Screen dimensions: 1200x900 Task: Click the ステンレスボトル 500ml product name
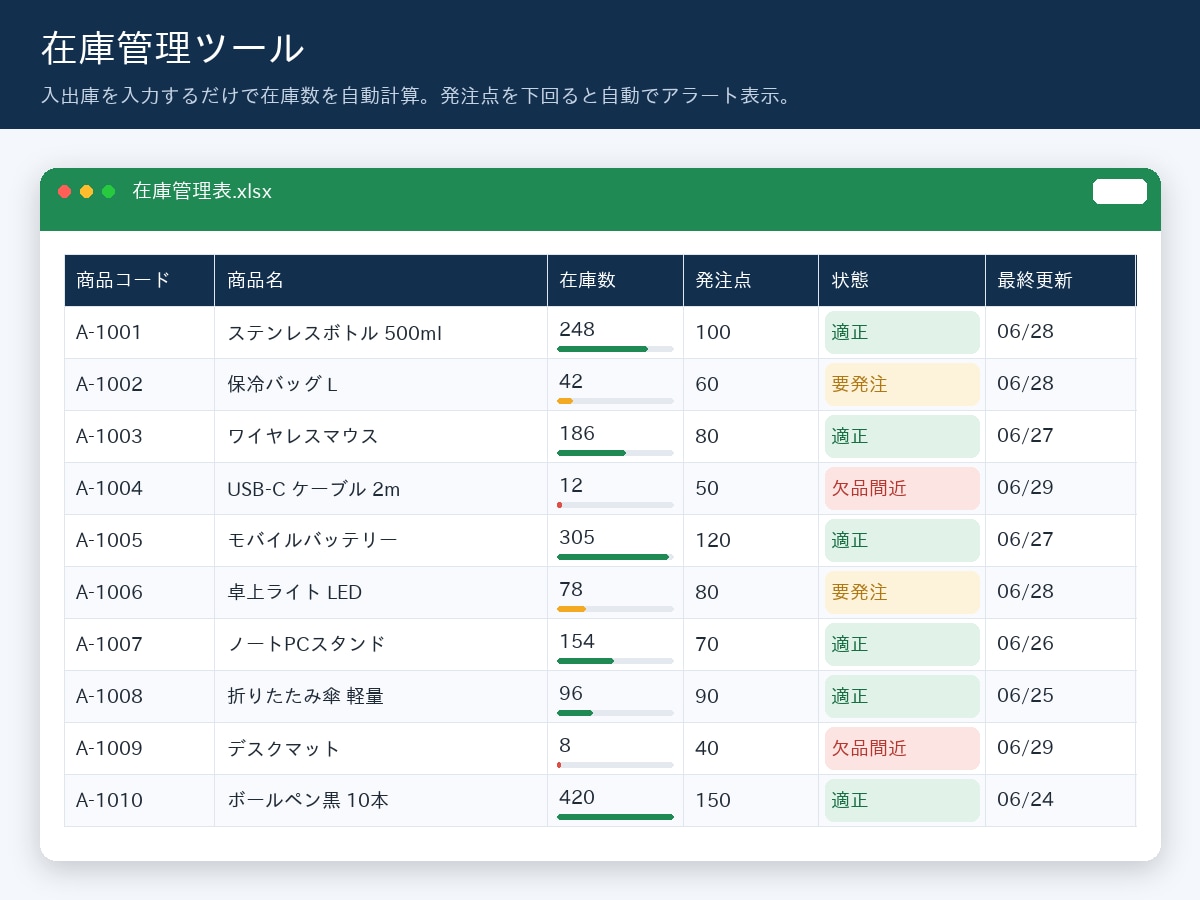pos(335,333)
